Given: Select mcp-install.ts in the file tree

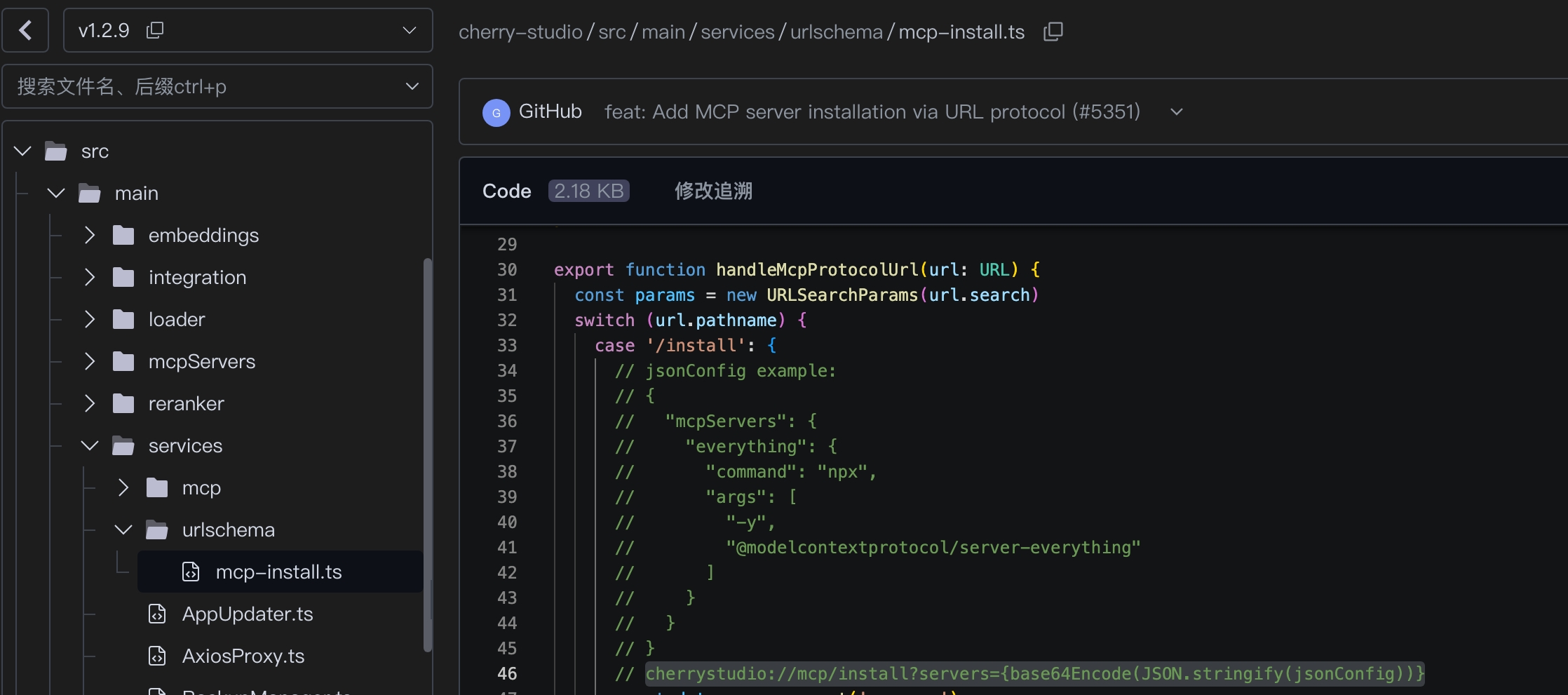Looking at the screenshot, I should point(281,572).
